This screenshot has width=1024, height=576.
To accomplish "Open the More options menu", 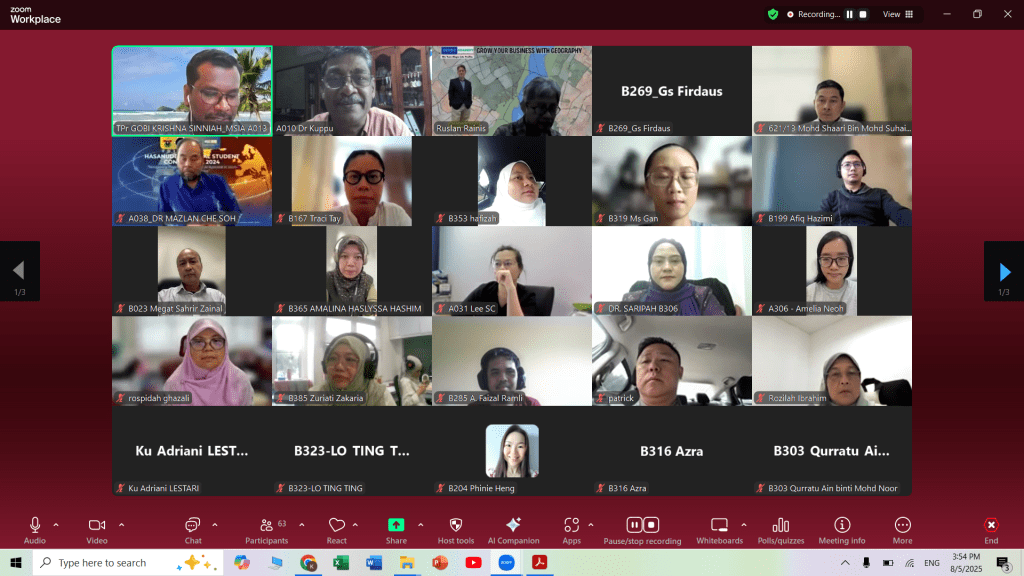I will coord(903,525).
